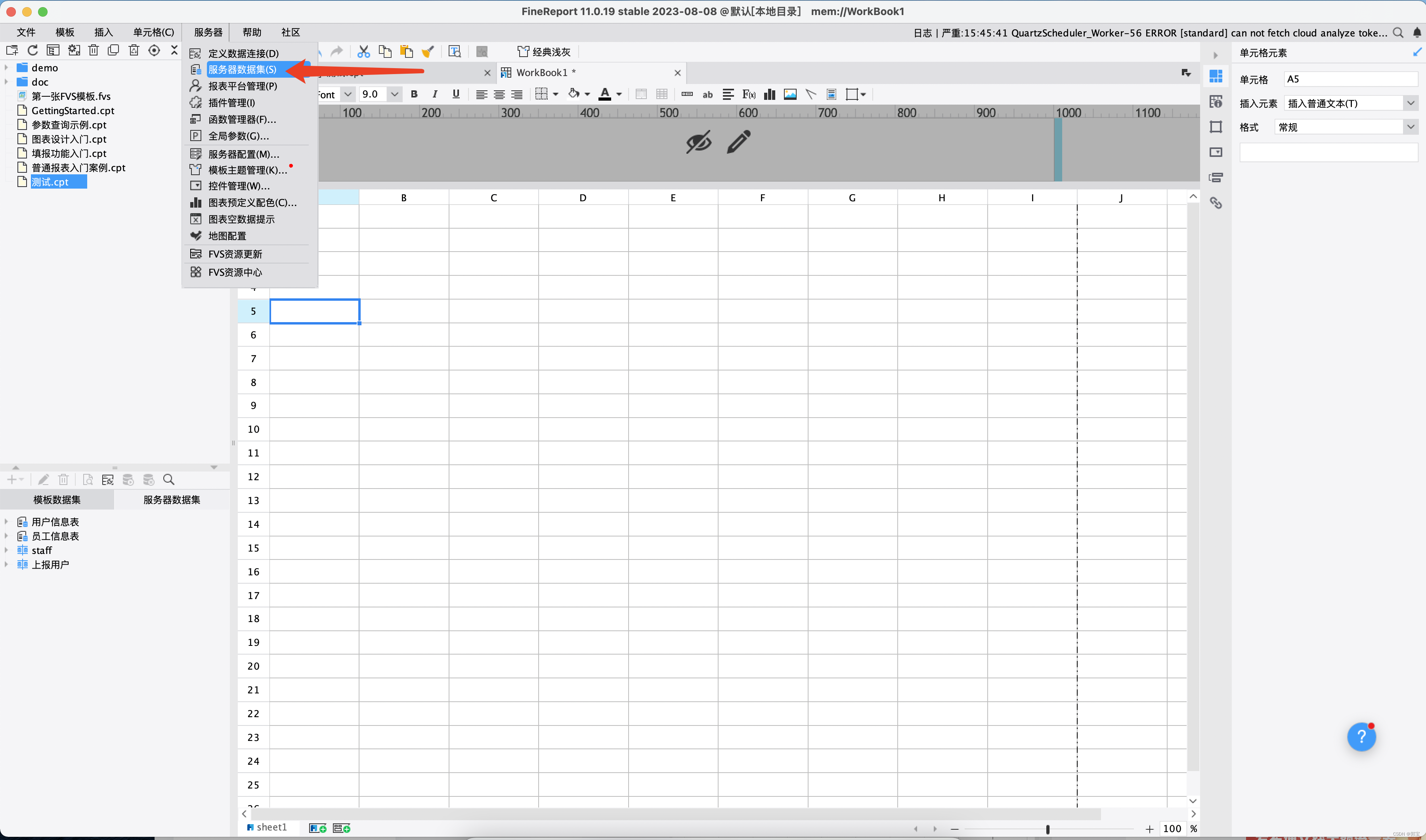Click the refresh icon above file tree

pos(33,50)
